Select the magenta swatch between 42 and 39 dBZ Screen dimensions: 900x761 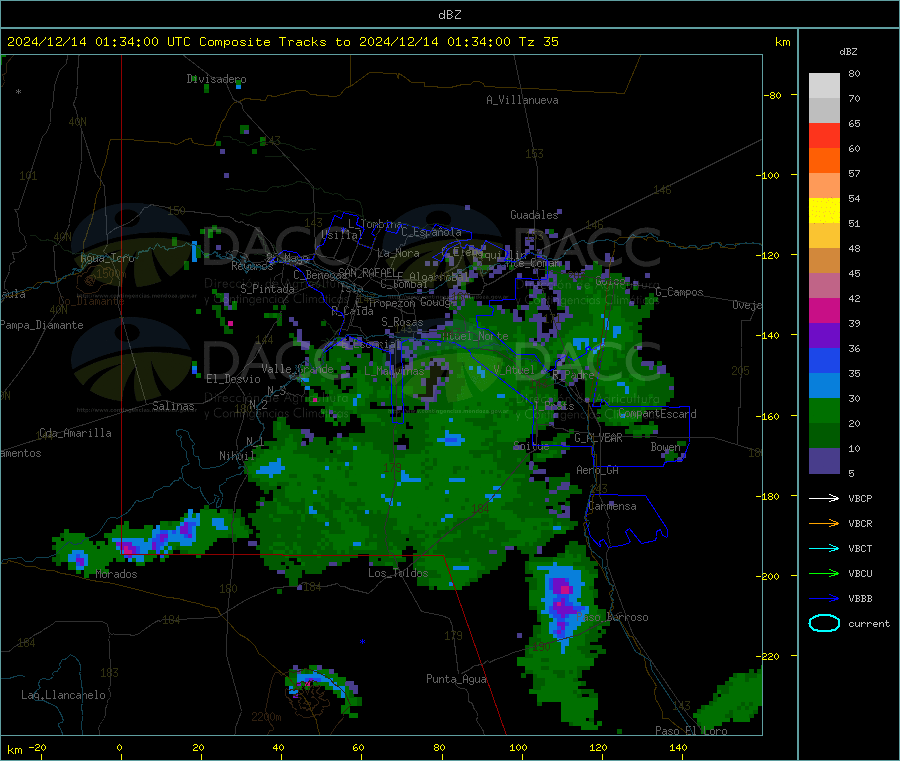pyautogui.click(x=824, y=310)
